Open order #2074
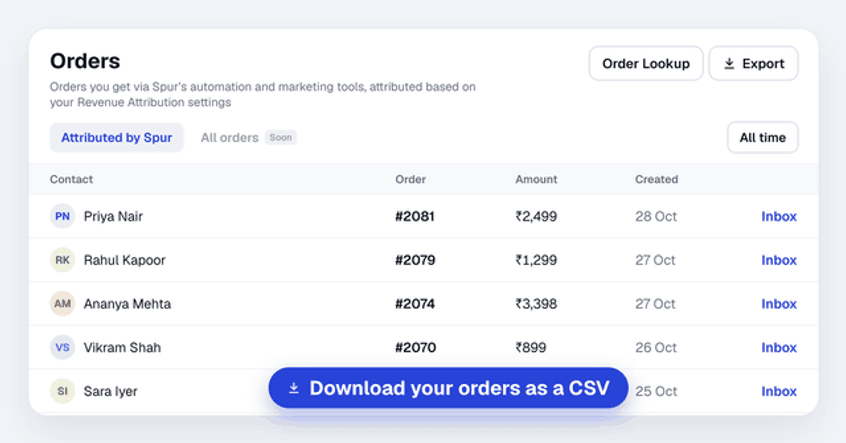 pos(415,304)
